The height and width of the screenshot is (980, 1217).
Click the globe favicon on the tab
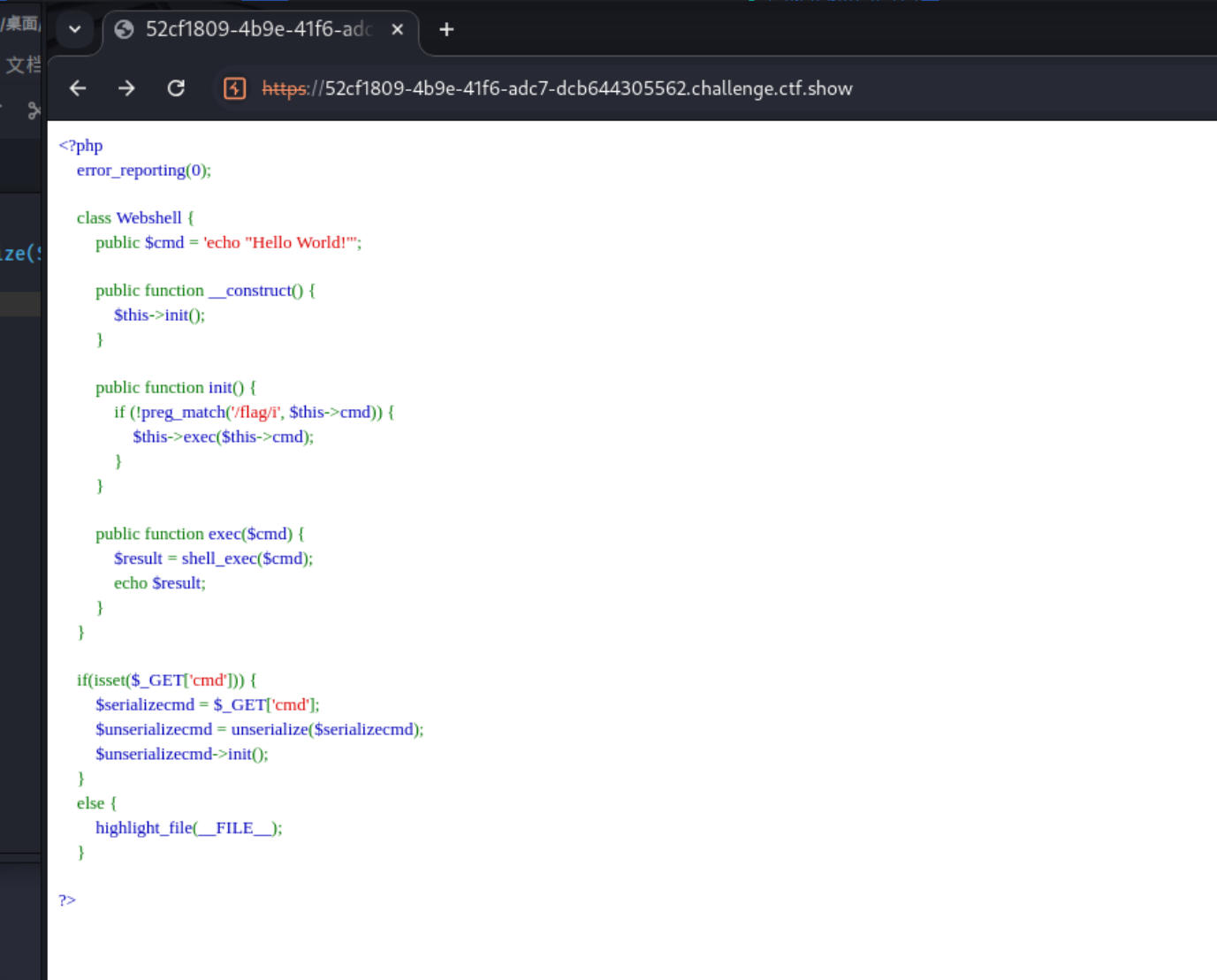click(125, 30)
